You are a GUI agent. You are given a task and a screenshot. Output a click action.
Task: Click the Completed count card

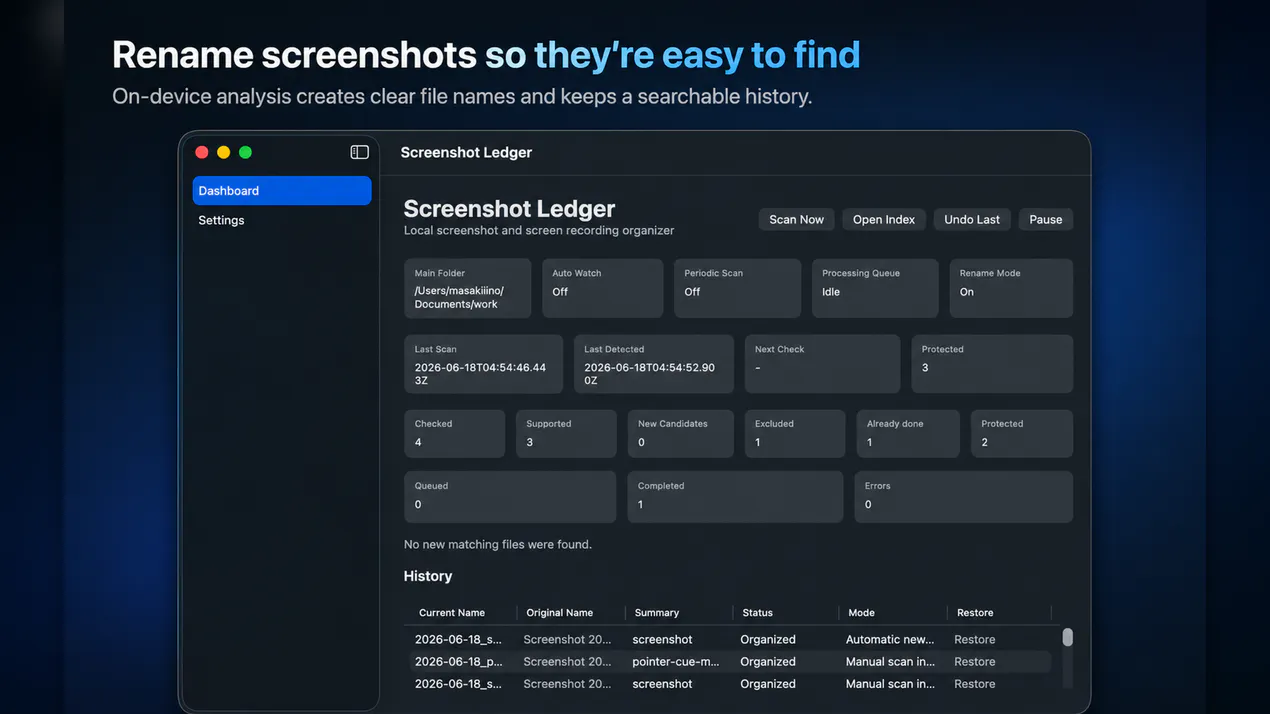tap(736, 497)
